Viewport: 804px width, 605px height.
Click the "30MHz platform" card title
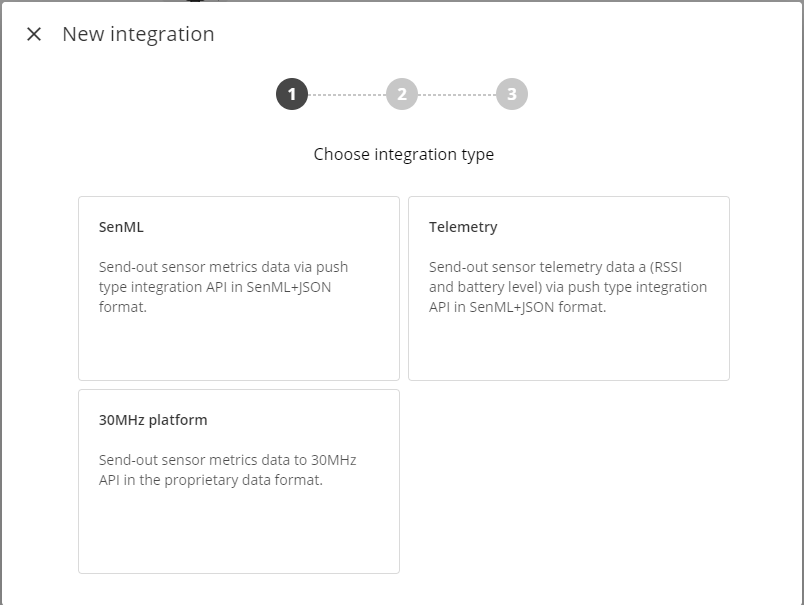[x=153, y=420]
